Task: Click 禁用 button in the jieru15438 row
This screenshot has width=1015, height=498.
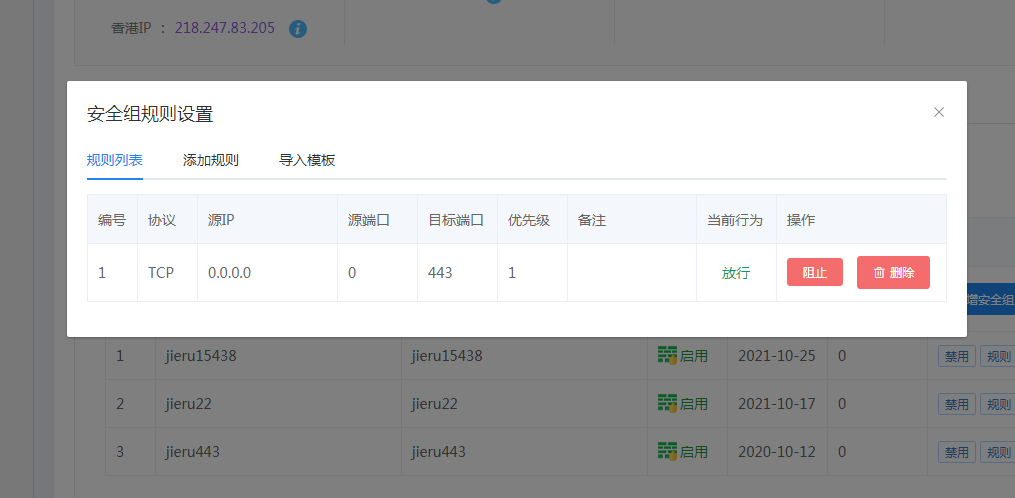Action: click(x=957, y=356)
